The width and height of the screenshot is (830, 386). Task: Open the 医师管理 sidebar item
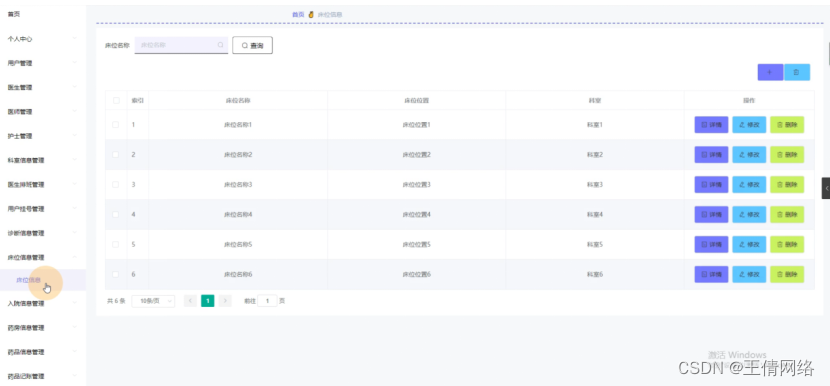(42, 112)
